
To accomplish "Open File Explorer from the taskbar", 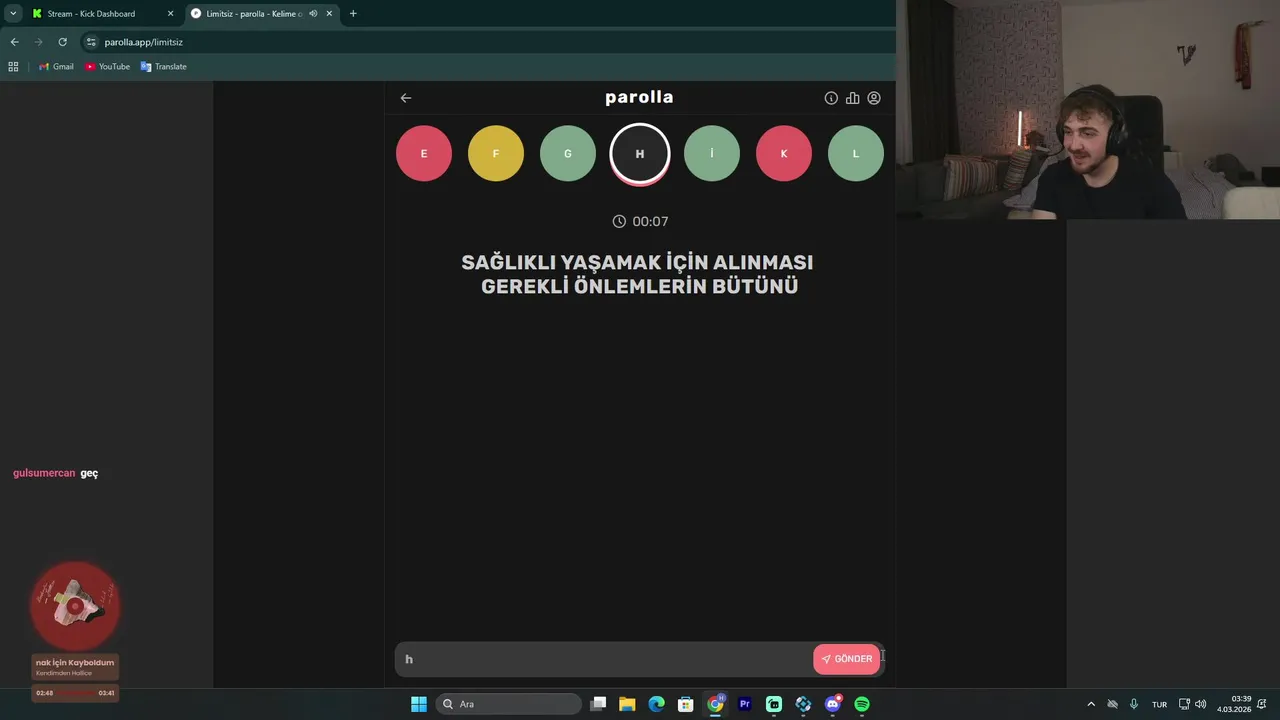I will (x=627, y=704).
